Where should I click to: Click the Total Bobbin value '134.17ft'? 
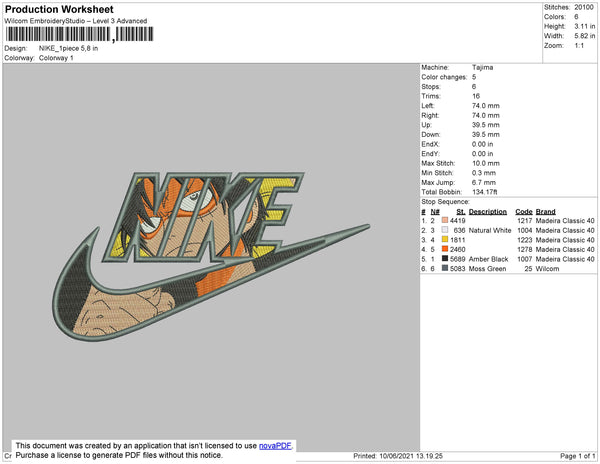point(485,192)
